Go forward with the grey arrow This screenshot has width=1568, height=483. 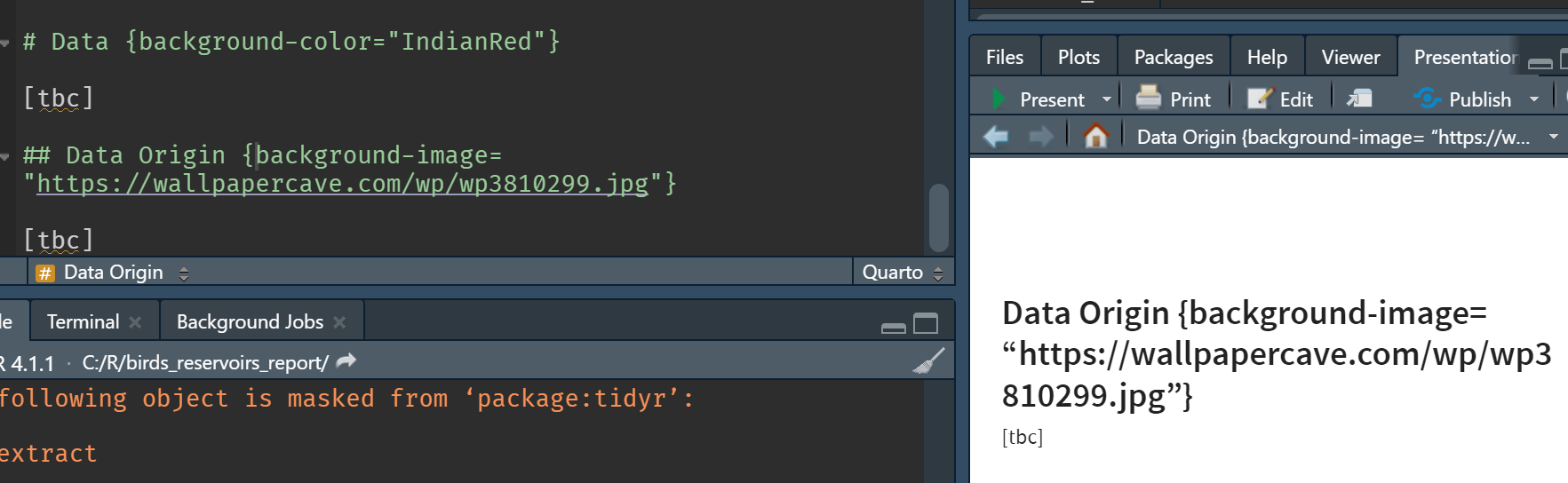[x=1040, y=137]
